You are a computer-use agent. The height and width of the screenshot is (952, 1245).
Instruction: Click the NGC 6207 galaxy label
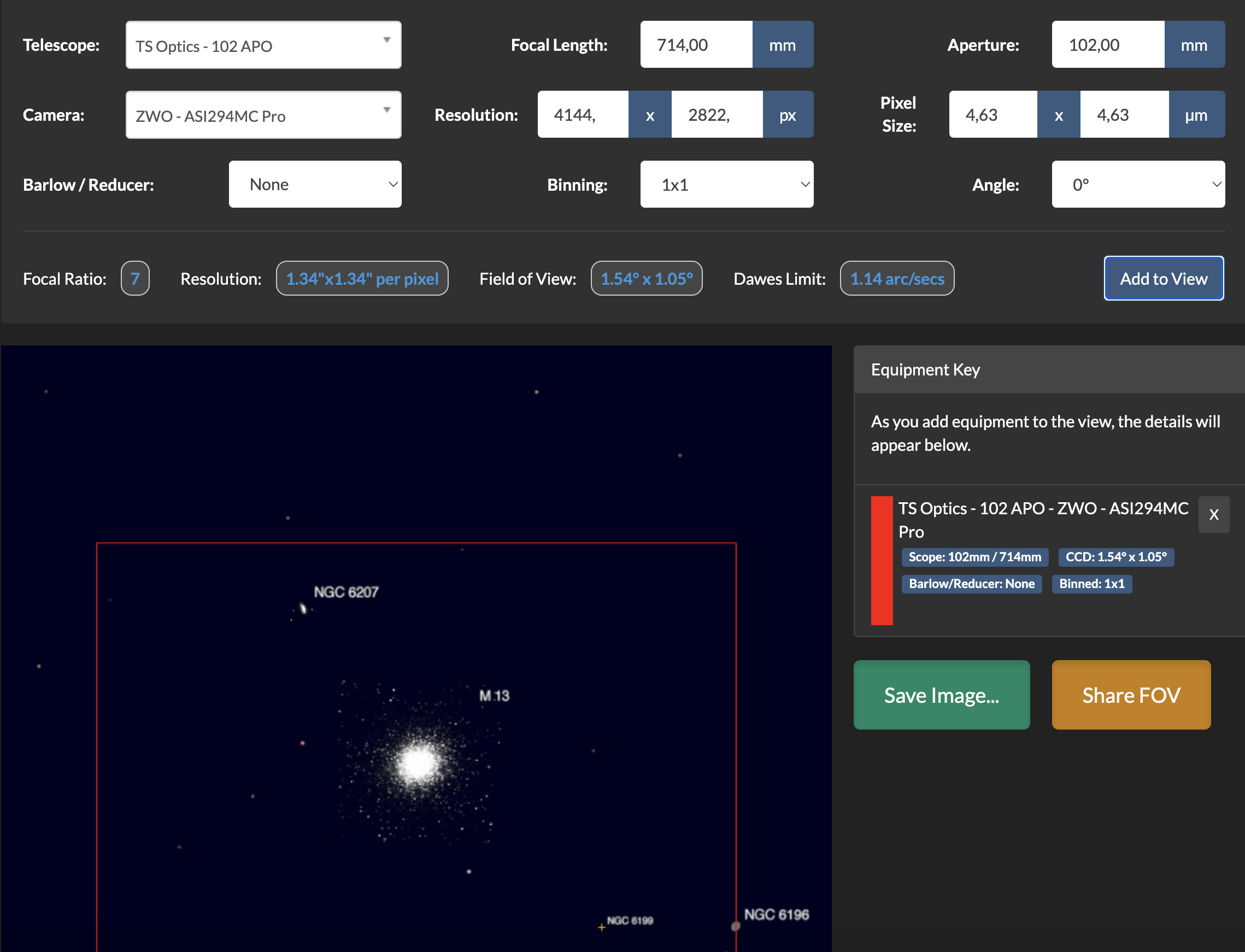click(x=345, y=592)
